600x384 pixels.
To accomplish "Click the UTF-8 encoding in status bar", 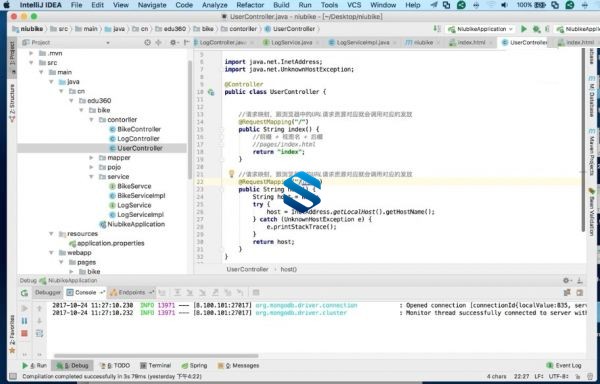I will click(x=559, y=376).
